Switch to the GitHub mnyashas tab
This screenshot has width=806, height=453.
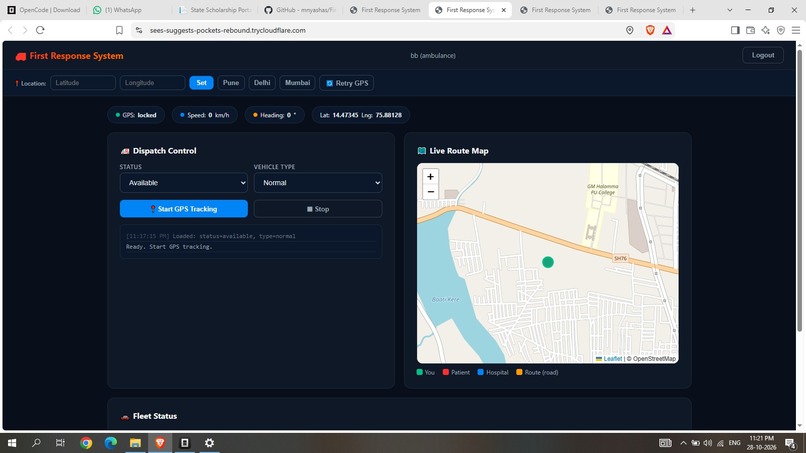click(x=300, y=10)
